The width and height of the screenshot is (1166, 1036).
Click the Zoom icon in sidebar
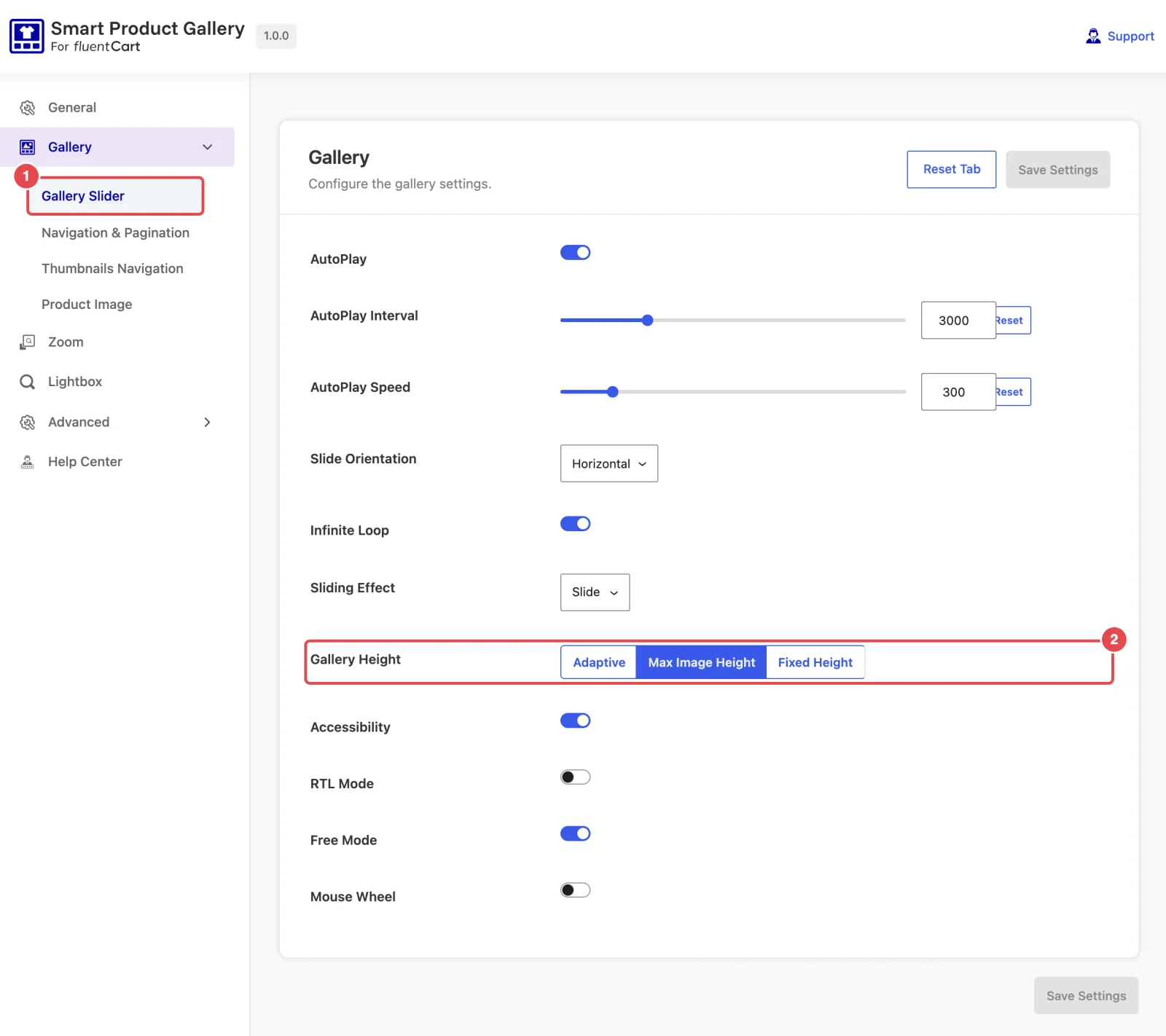tap(28, 342)
